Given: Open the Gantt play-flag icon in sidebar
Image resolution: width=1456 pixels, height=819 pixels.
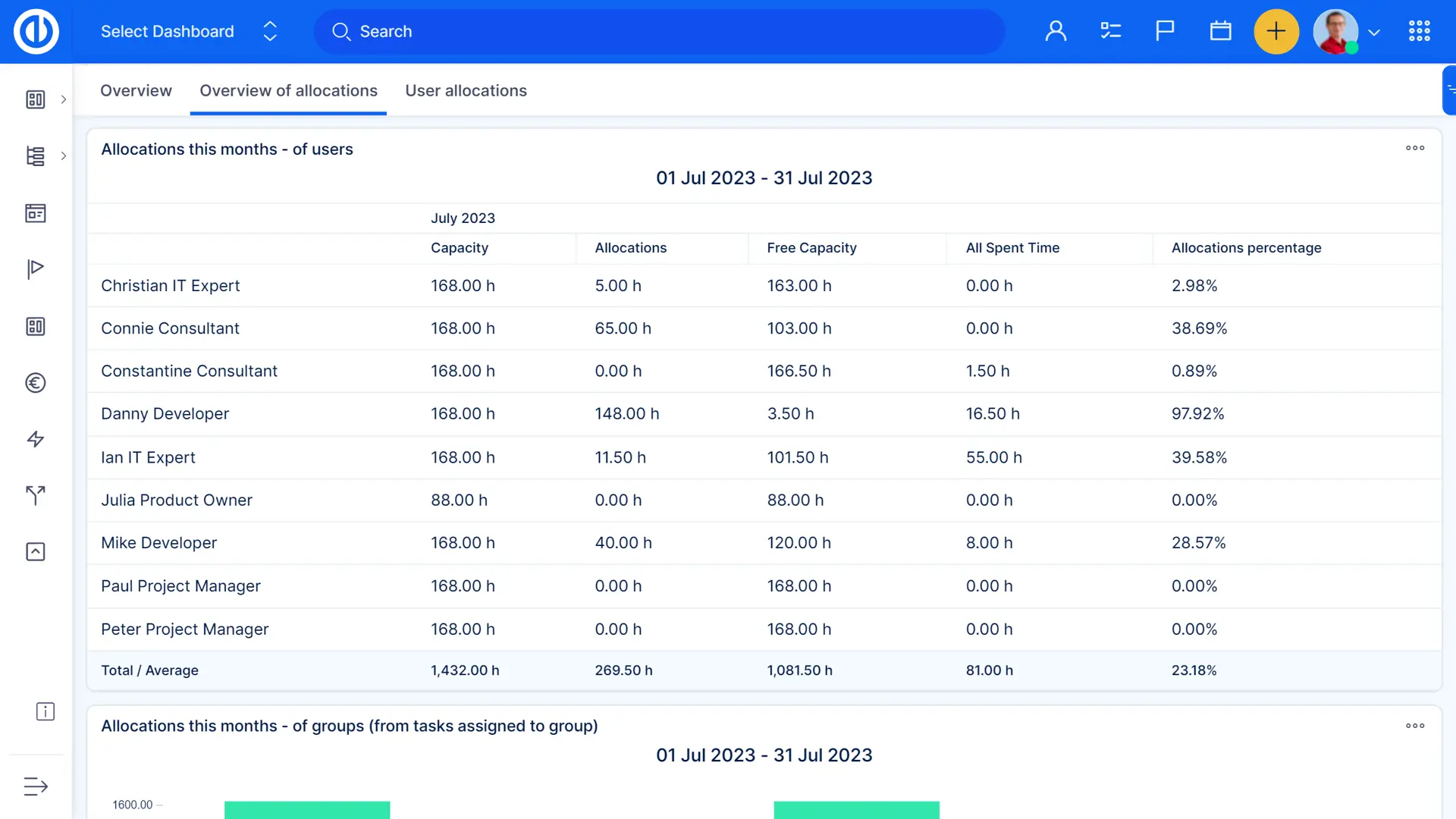Looking at the screenshot, I should [36, 269].
